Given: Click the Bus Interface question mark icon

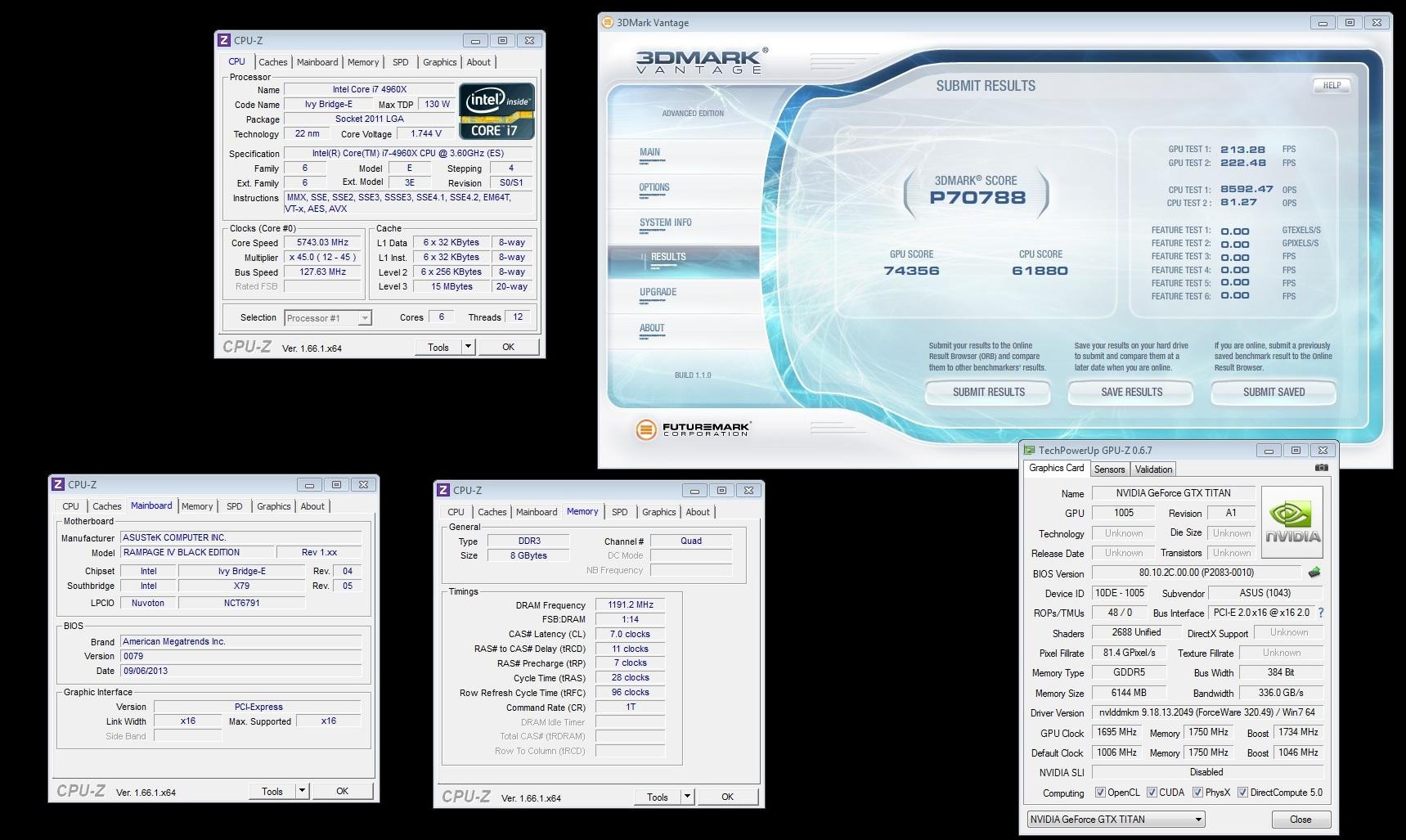Looking at the screenshot, I should coord(1320,613).
